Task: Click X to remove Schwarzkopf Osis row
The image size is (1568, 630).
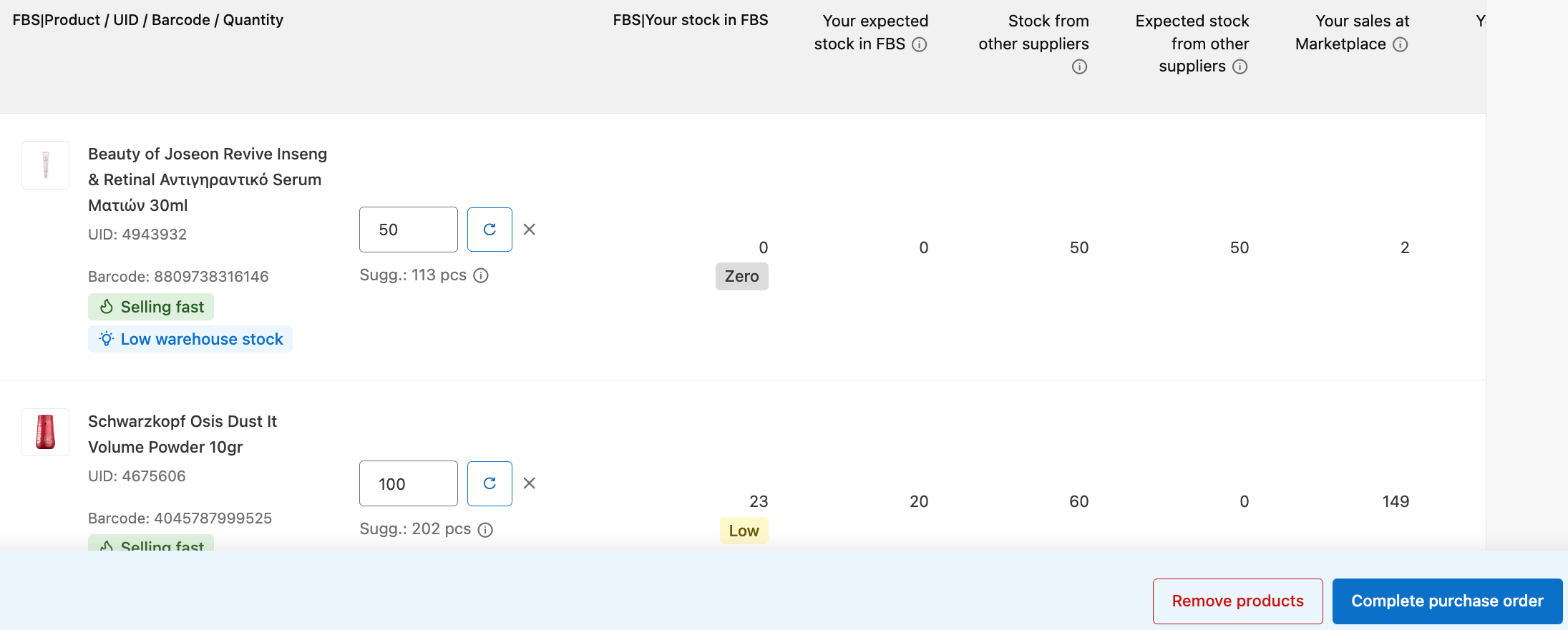Action: coord(530,483)
